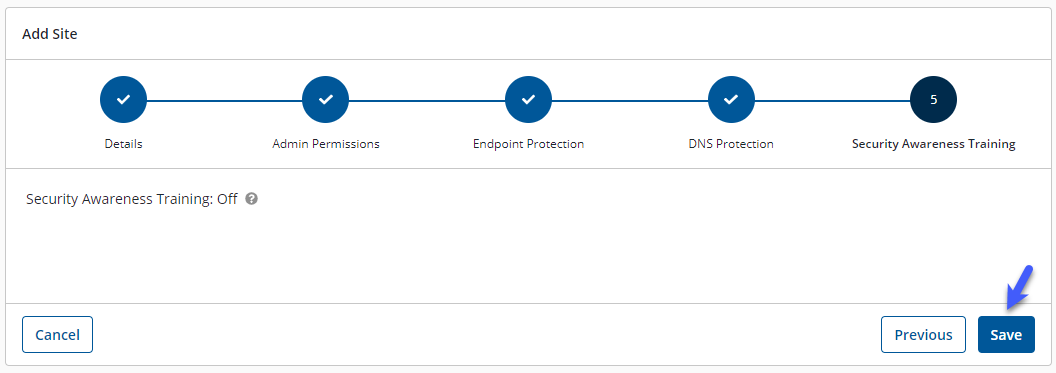Click the step 5 numbered circle

tap(933, 100)
